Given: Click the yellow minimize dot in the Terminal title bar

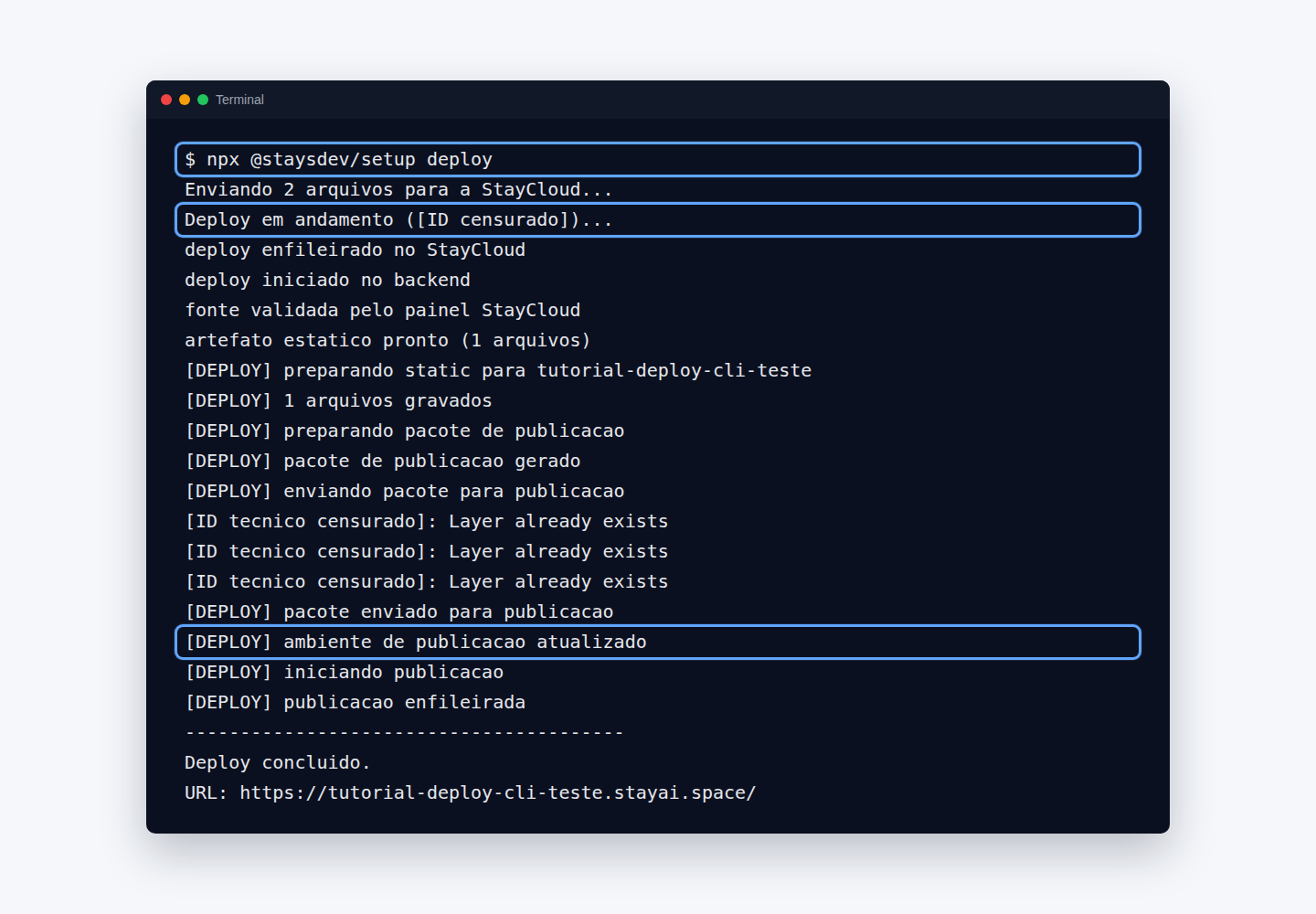Looking at the screenshot, I should (185, 100).
